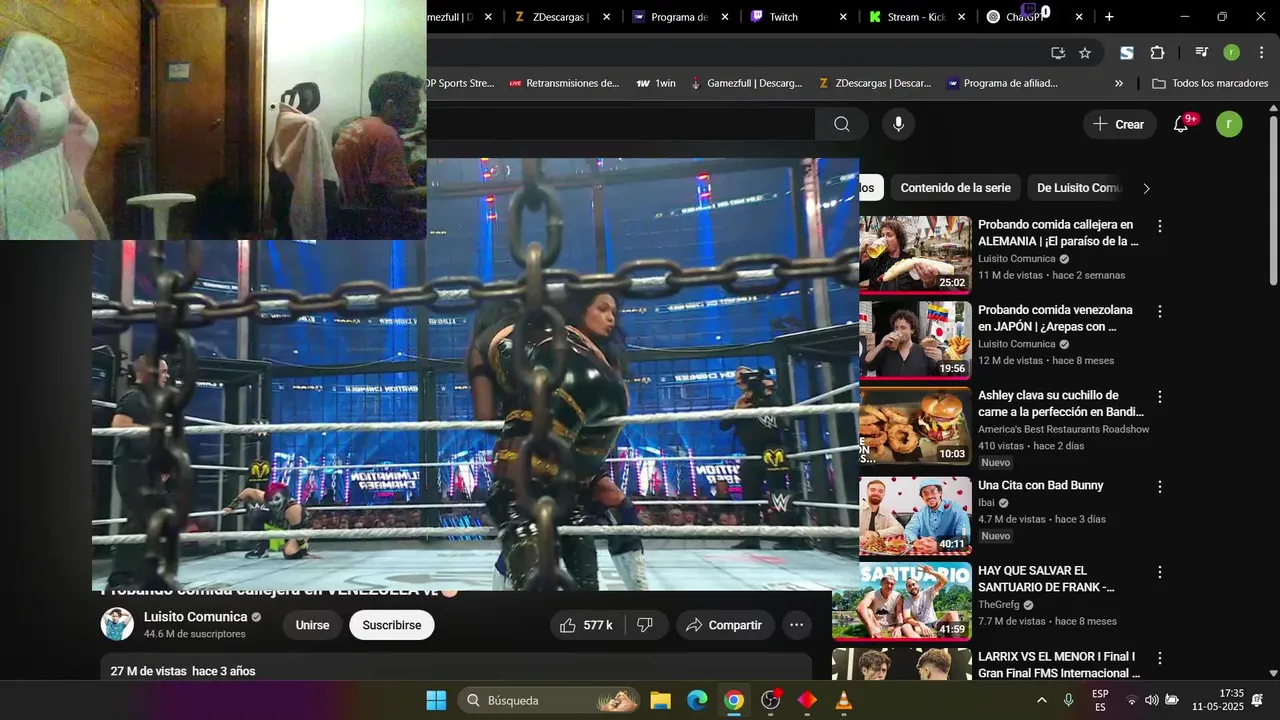Open new browser tab with plus icon
Screen dimensions: 1280x720
1109,16
